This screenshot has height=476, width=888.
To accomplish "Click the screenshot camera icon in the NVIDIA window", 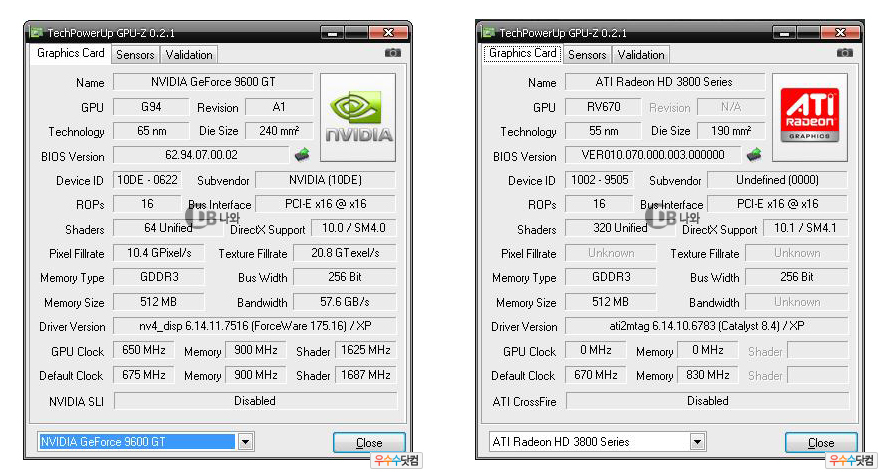I will (392, 53).
